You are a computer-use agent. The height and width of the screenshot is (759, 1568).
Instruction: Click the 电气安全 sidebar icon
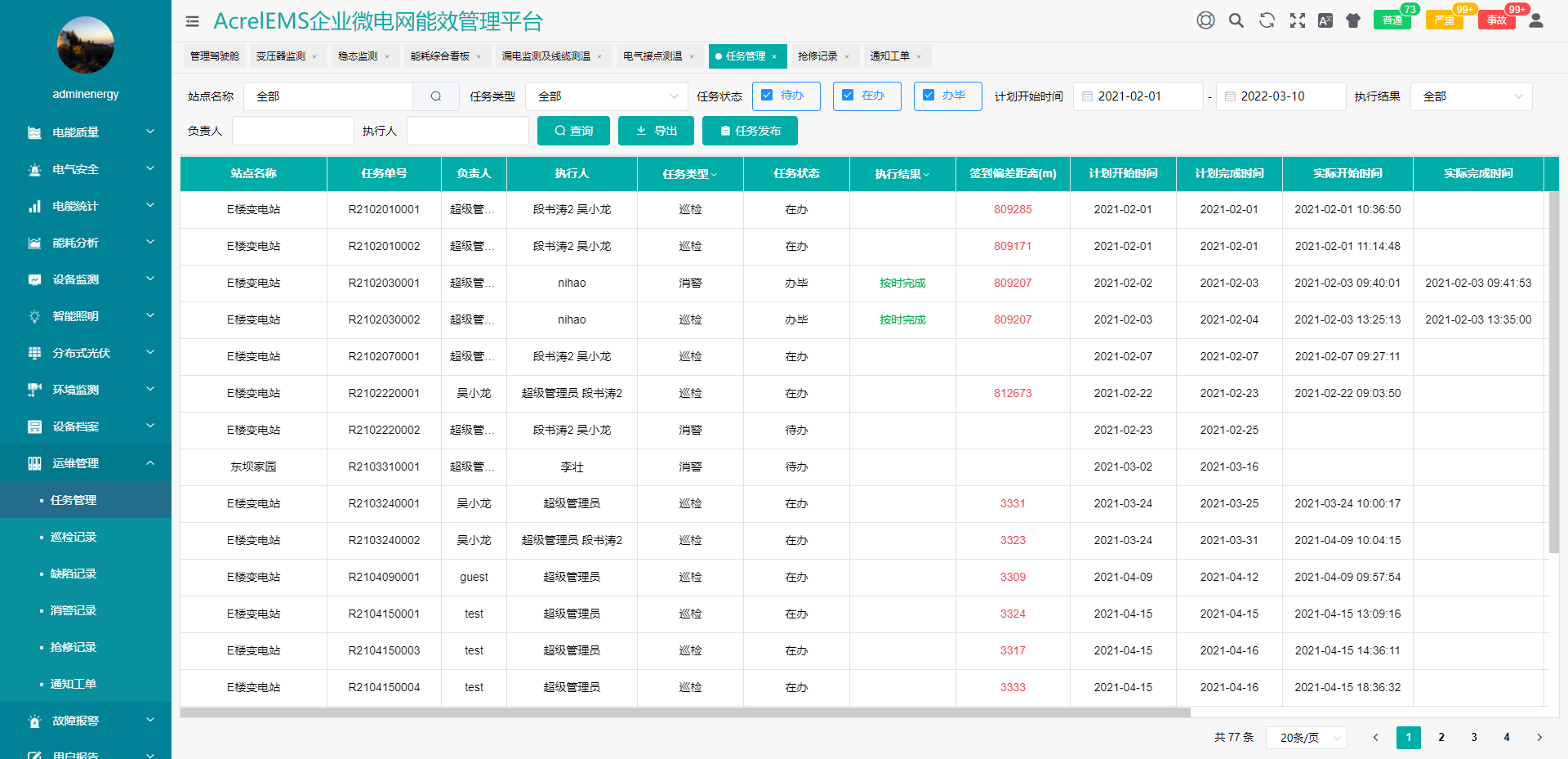click(x=34, y=169)
